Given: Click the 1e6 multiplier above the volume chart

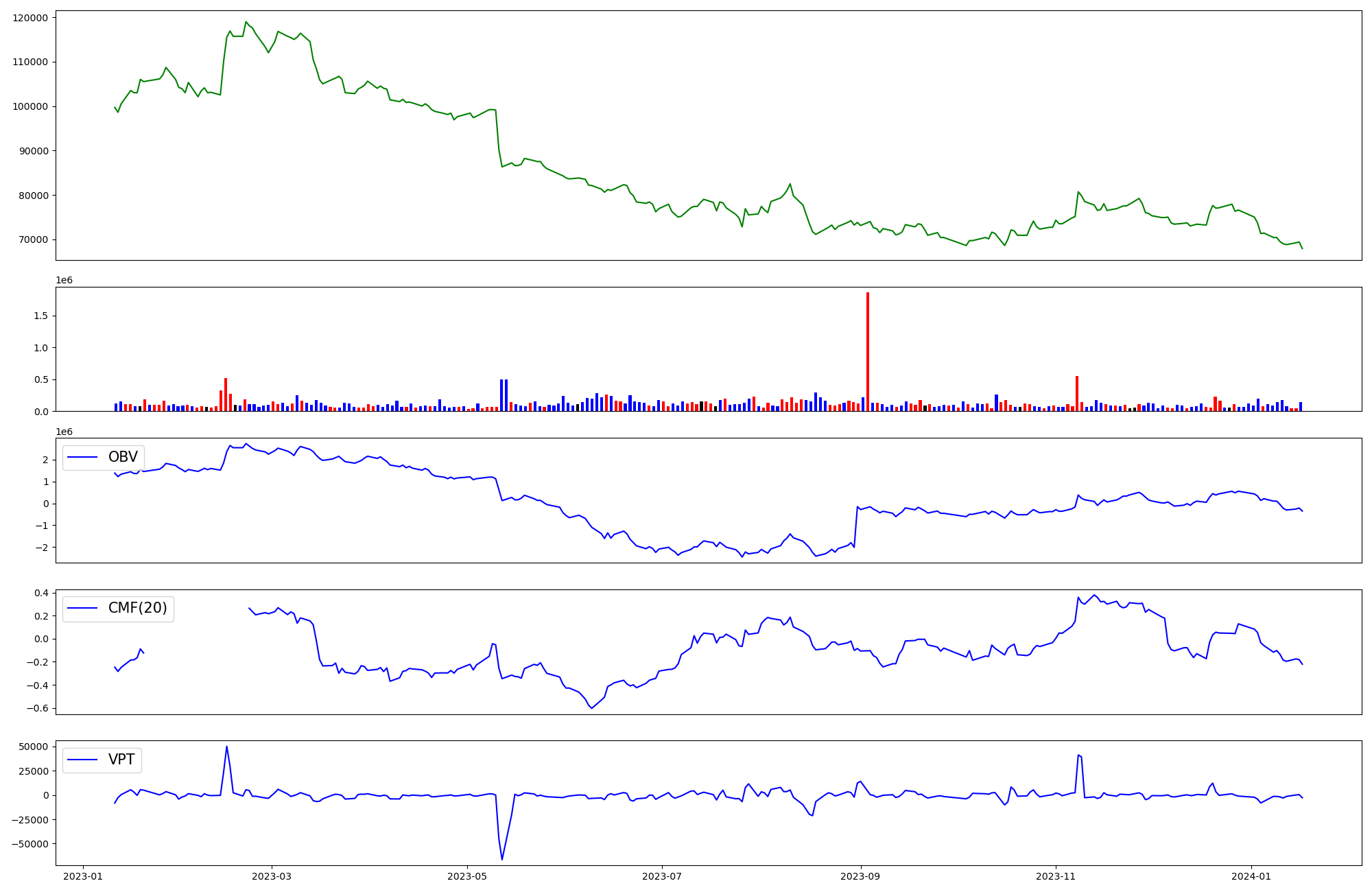Looking at the screenshot, I should click(64, 281).
